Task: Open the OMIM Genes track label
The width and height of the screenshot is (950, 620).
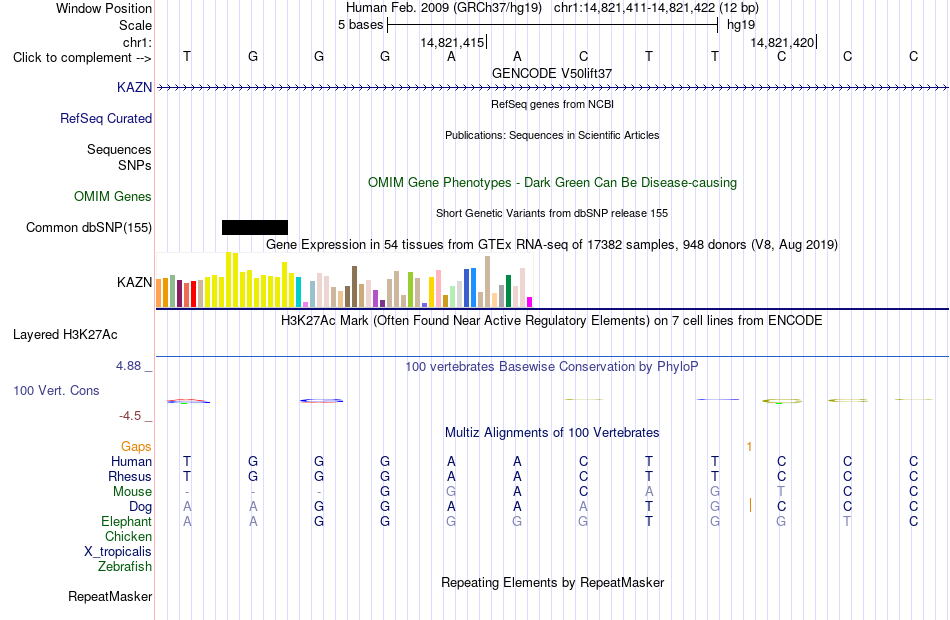Action: pos(113,196)
